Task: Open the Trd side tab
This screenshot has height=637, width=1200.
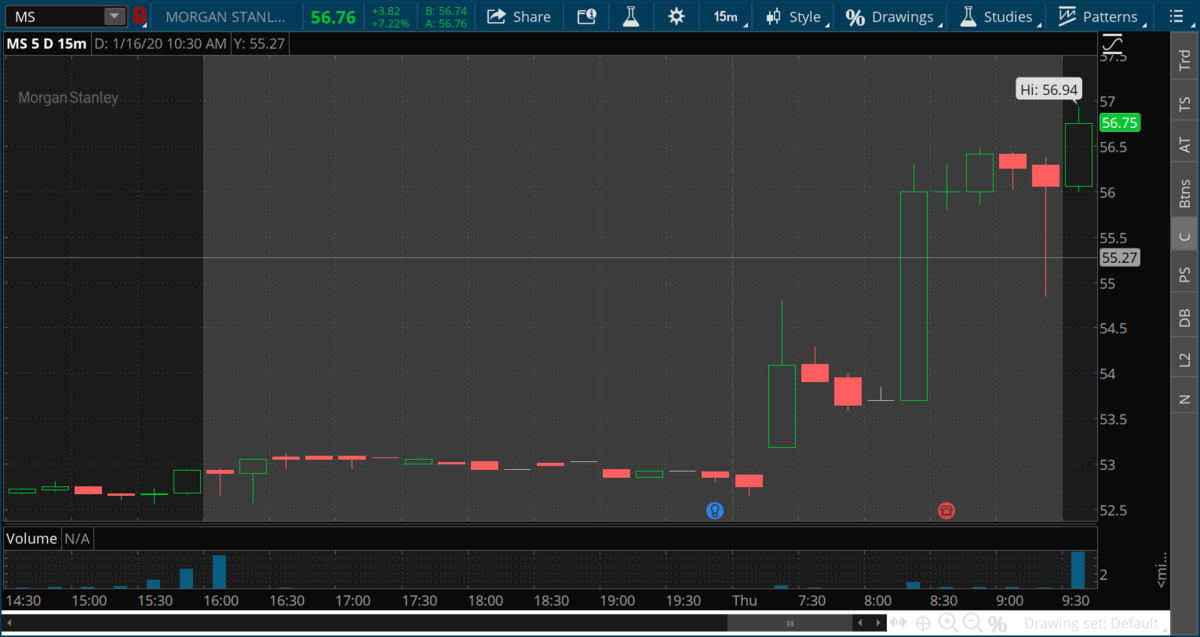Action: (1185, 60)
